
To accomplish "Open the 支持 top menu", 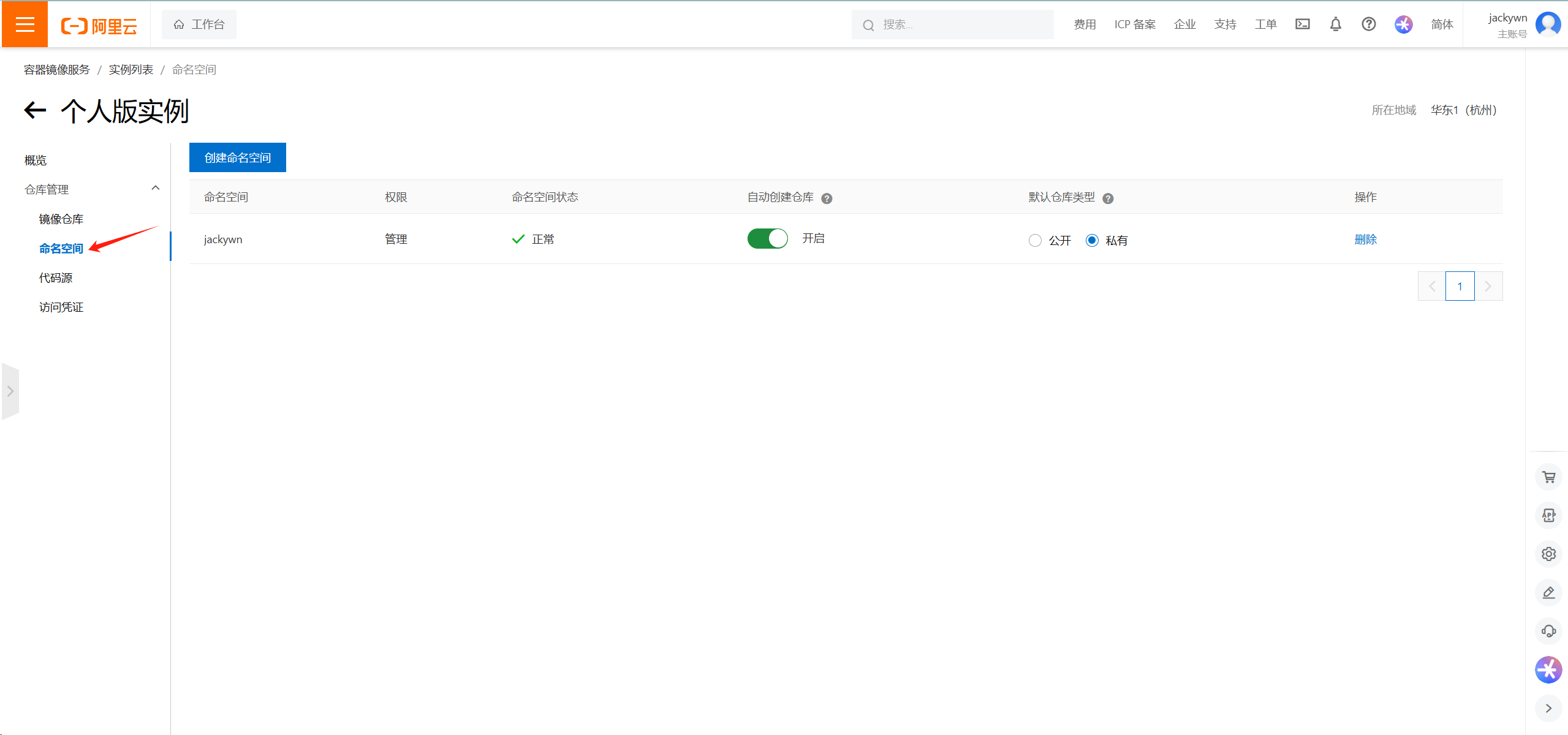I will pyautogui.click(x=1225, y=24).
